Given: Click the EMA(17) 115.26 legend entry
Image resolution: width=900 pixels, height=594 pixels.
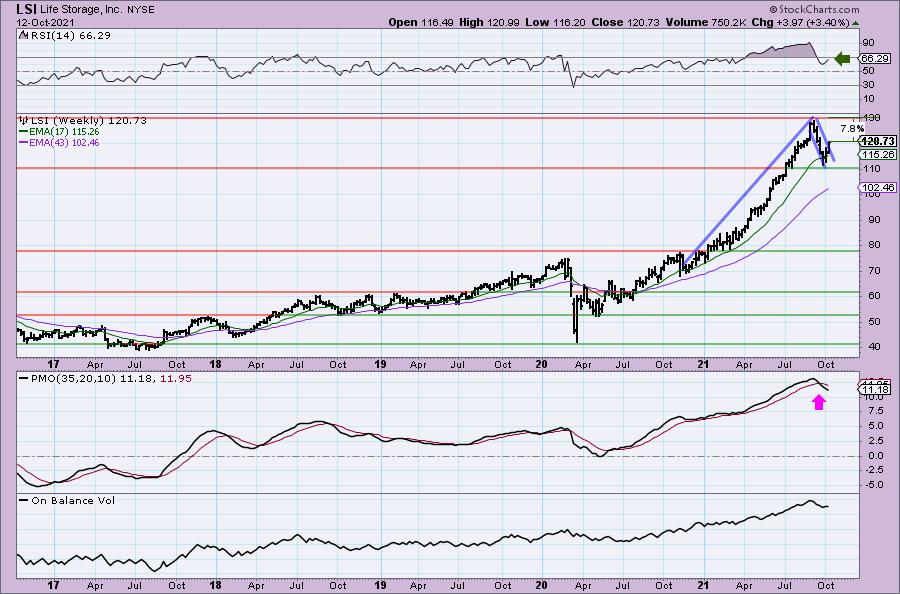Looking at the screenshot, I should (64, 131).
